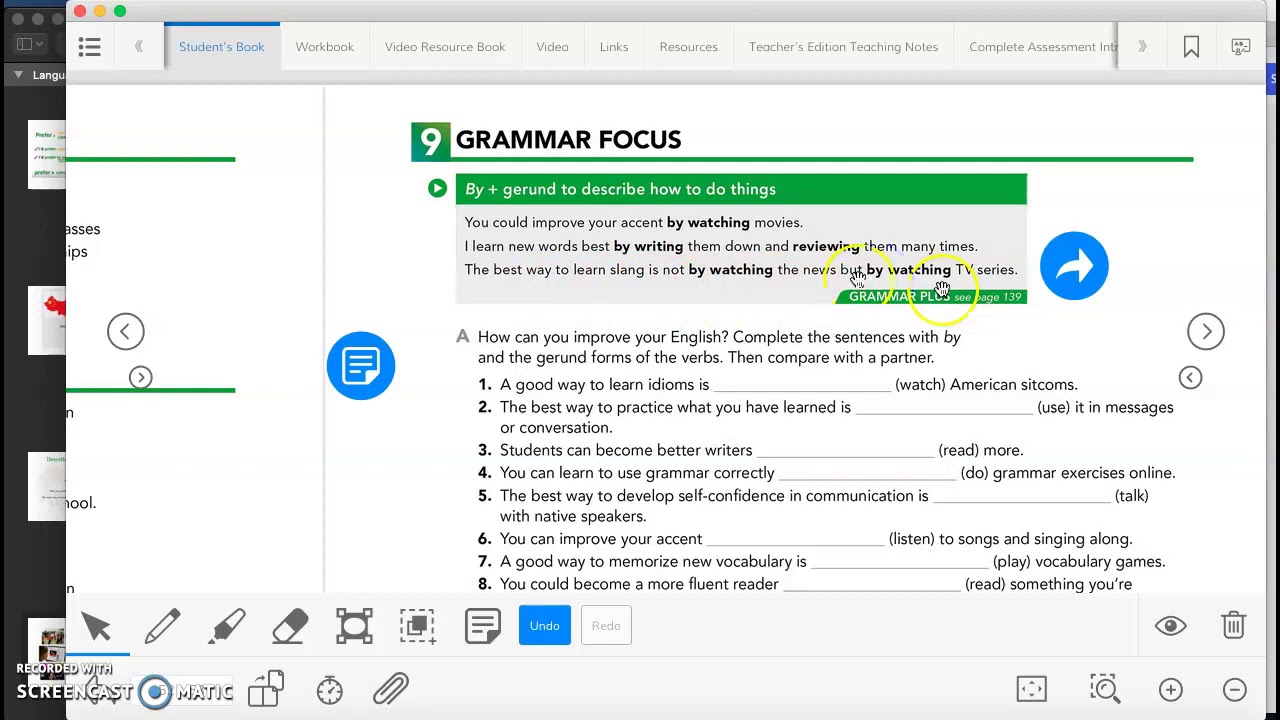Open the Links tab
Viewport: 1280px width, 720px height.
click(614, 47)
